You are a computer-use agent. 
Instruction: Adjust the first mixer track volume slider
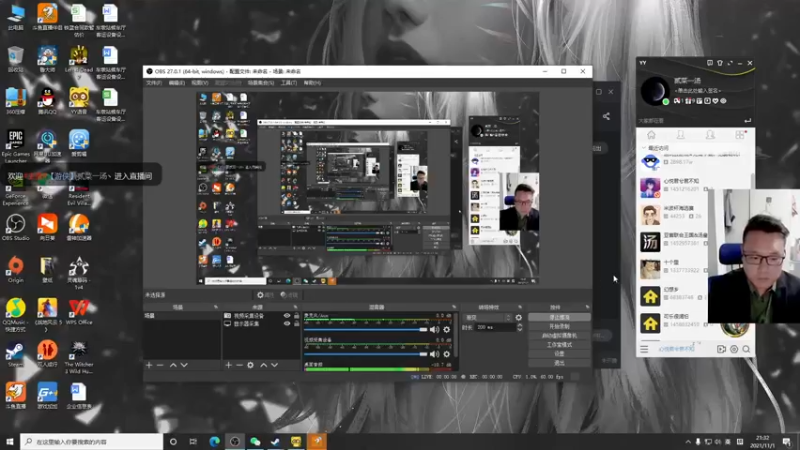[x=365, y=330]
